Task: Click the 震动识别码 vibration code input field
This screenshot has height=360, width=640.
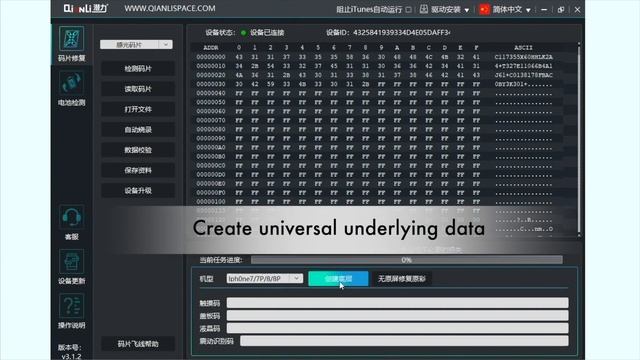Action: 404,341
